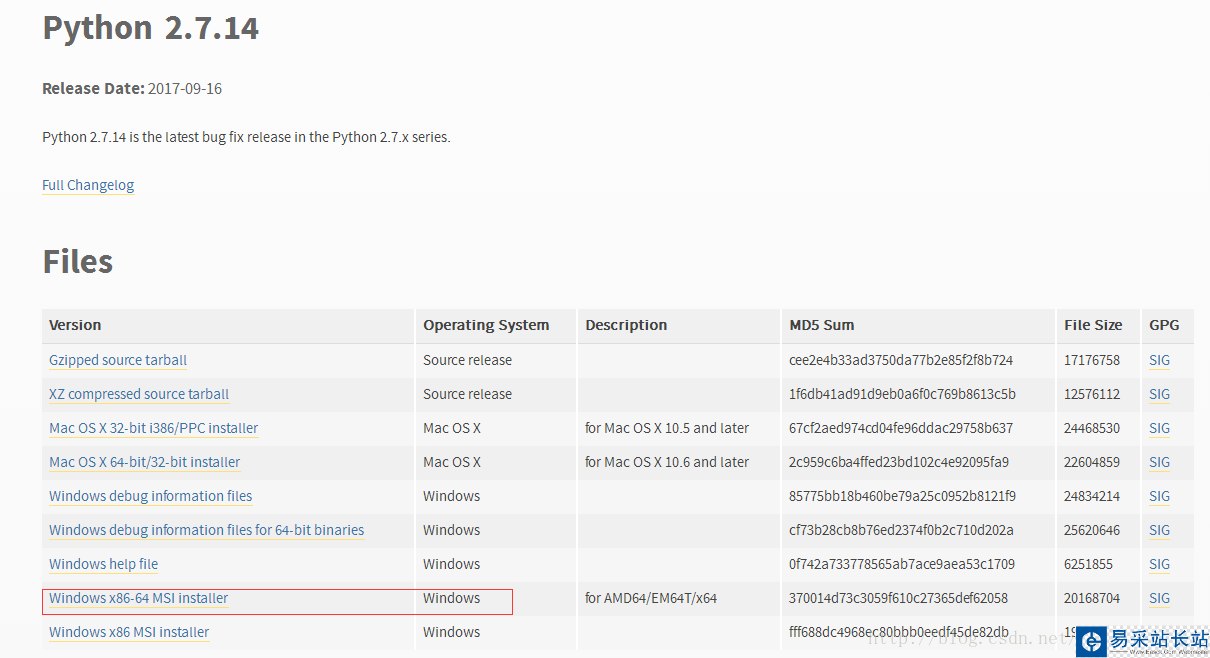Download the Windows help file
Viewport: 1210px width, 658px height.
tap(103, 564)
